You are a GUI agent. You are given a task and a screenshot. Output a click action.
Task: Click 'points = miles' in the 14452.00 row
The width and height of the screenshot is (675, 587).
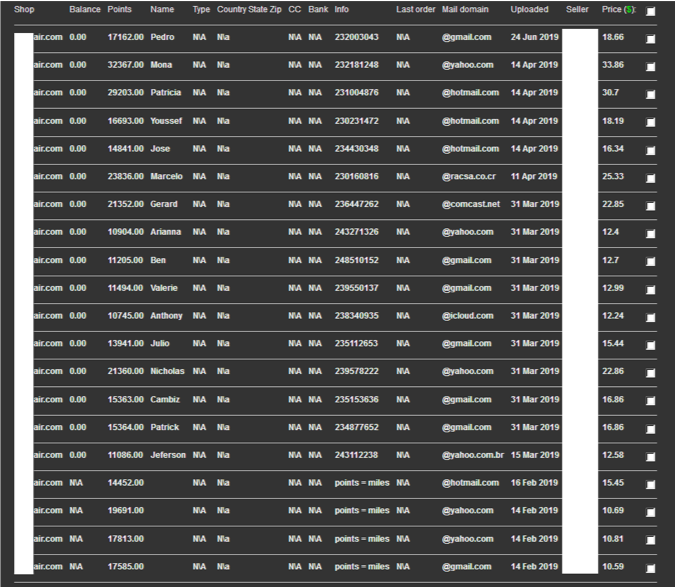click(x=362, y=483)
